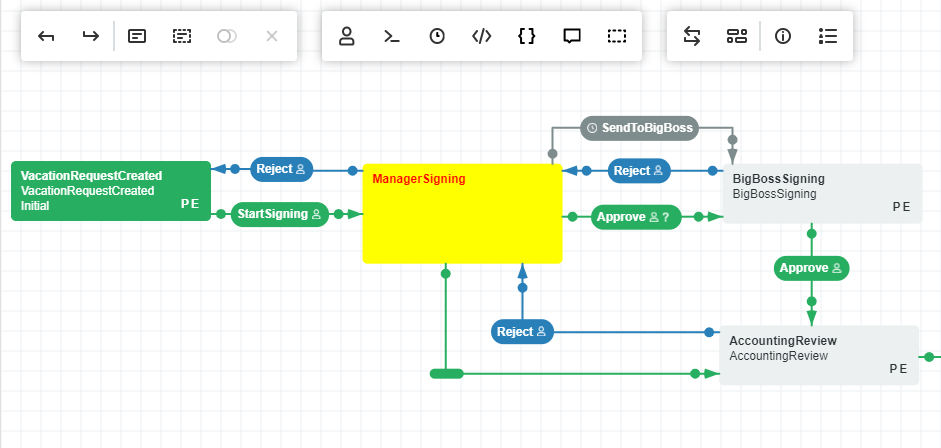
Task: Open the timers clock icon
Action: coord(437,37)
